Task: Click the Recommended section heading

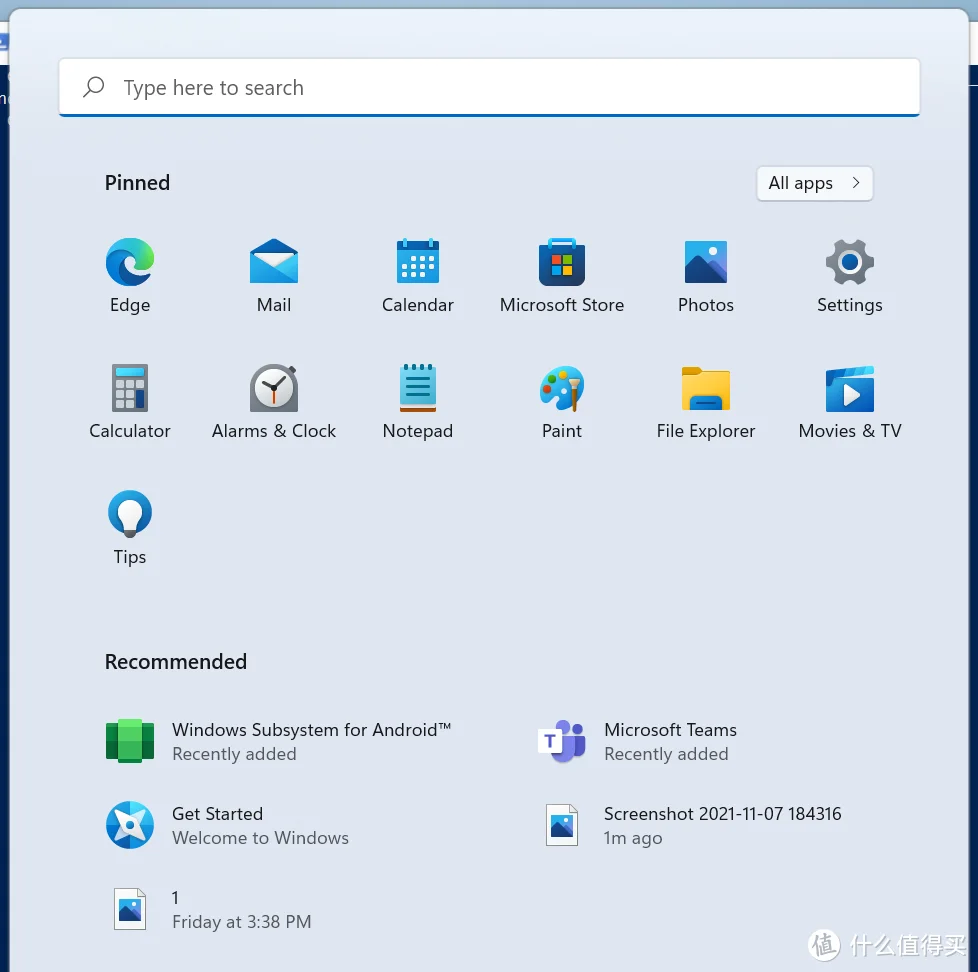Action: point(176,661)
